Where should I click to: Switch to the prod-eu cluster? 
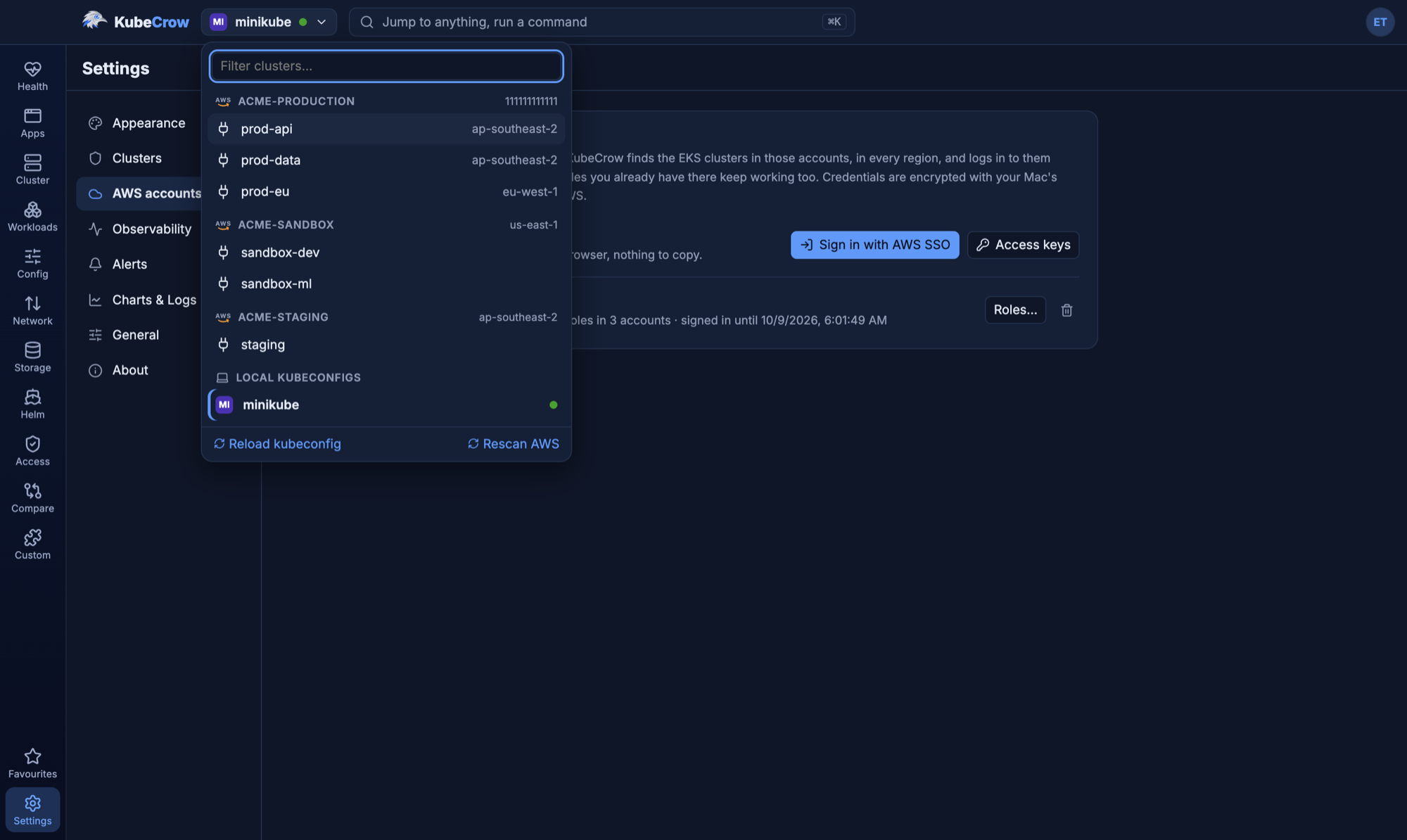386,191
